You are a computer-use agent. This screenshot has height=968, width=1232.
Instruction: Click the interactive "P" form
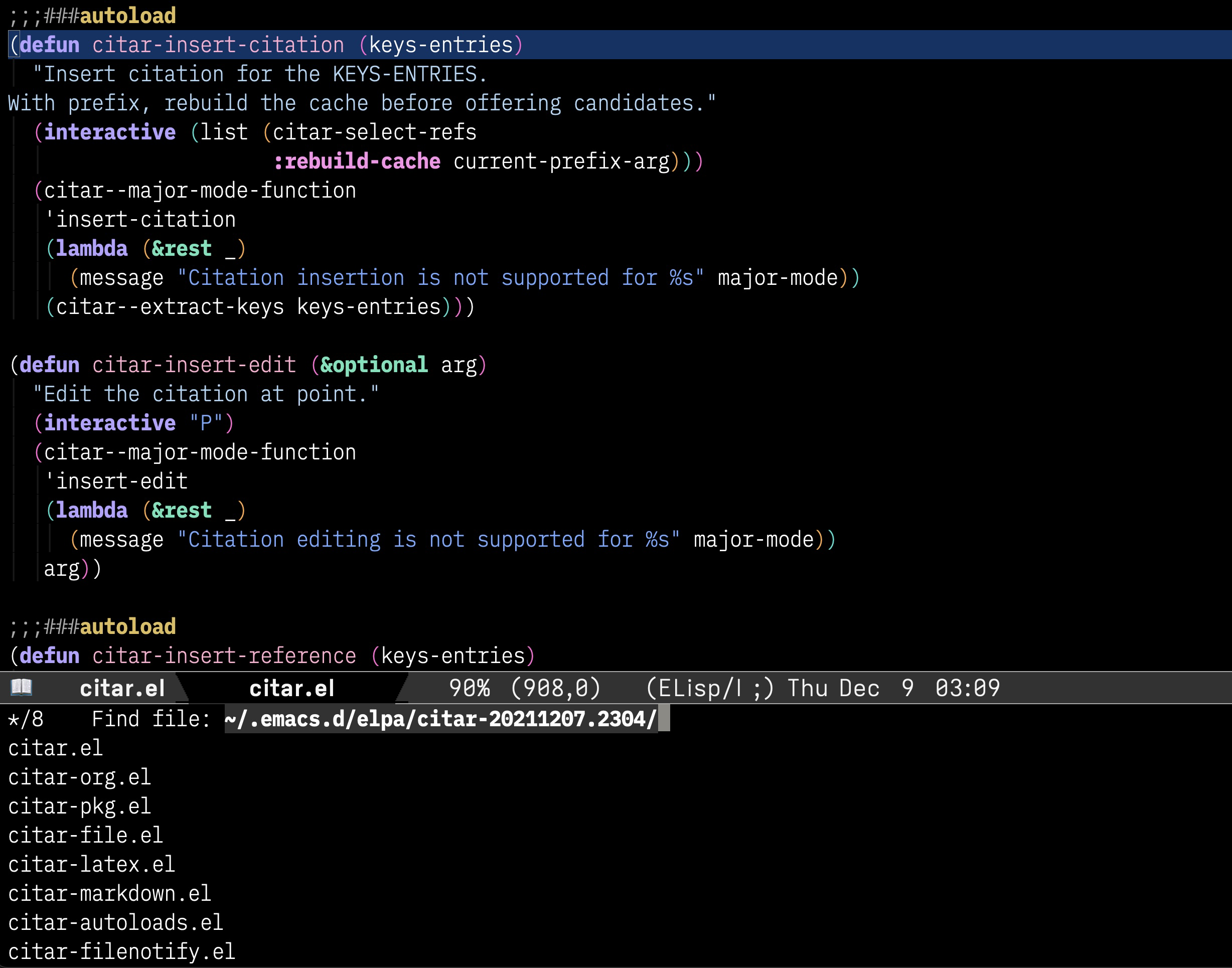pyautogui.click(x=134, y=423)
